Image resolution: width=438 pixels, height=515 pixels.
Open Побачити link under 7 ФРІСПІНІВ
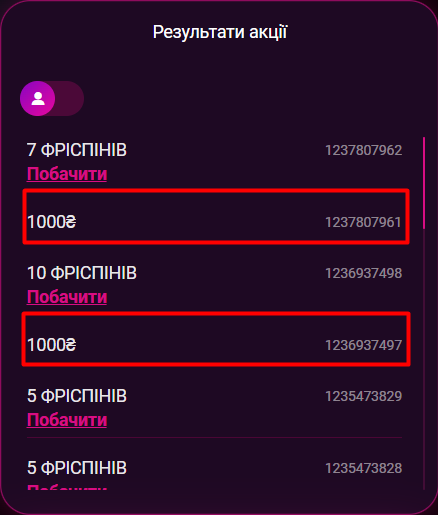pos(67,174)
